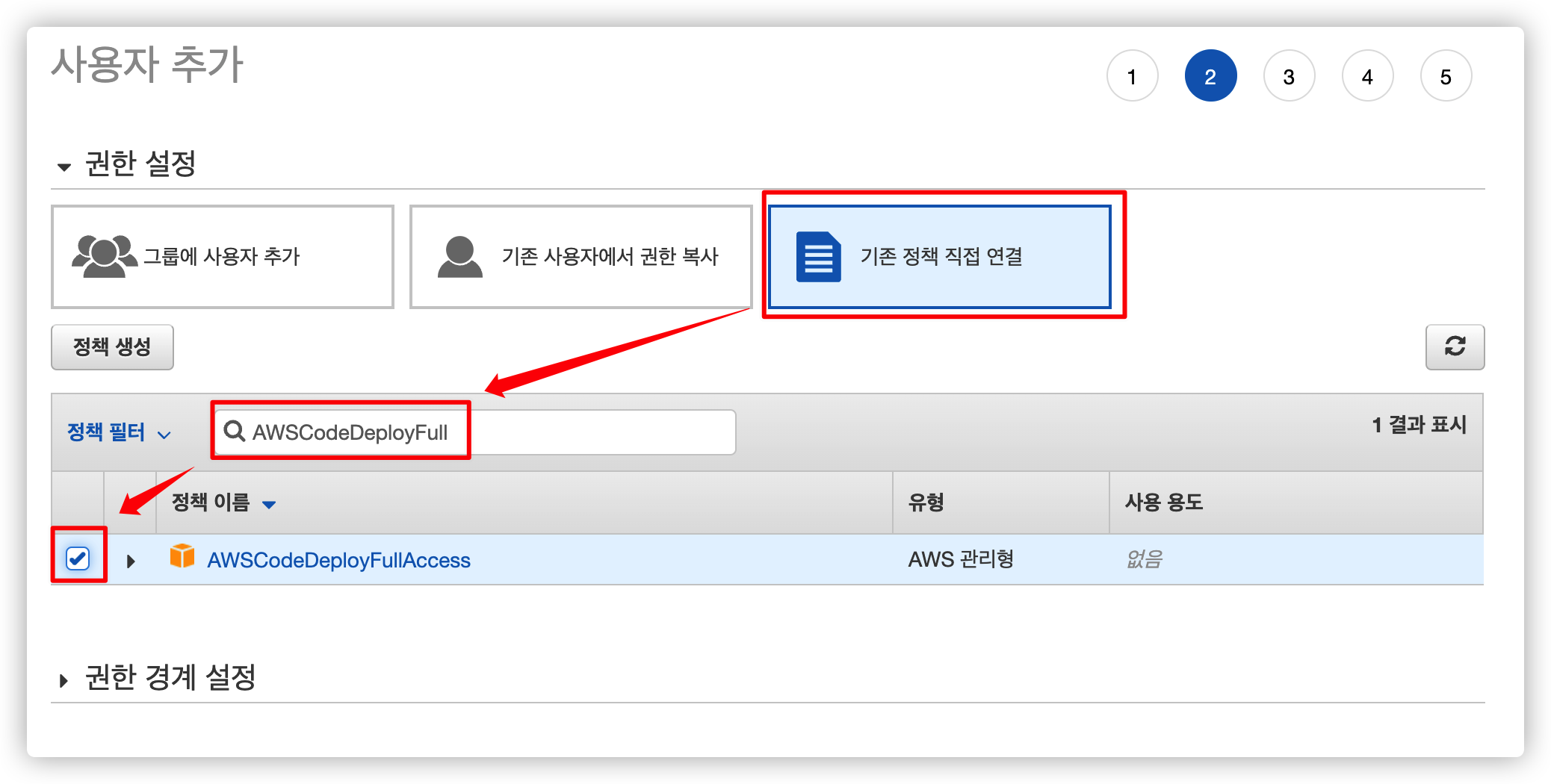Select 기존 사용자에서 권한 복사 option

[581, 257]
